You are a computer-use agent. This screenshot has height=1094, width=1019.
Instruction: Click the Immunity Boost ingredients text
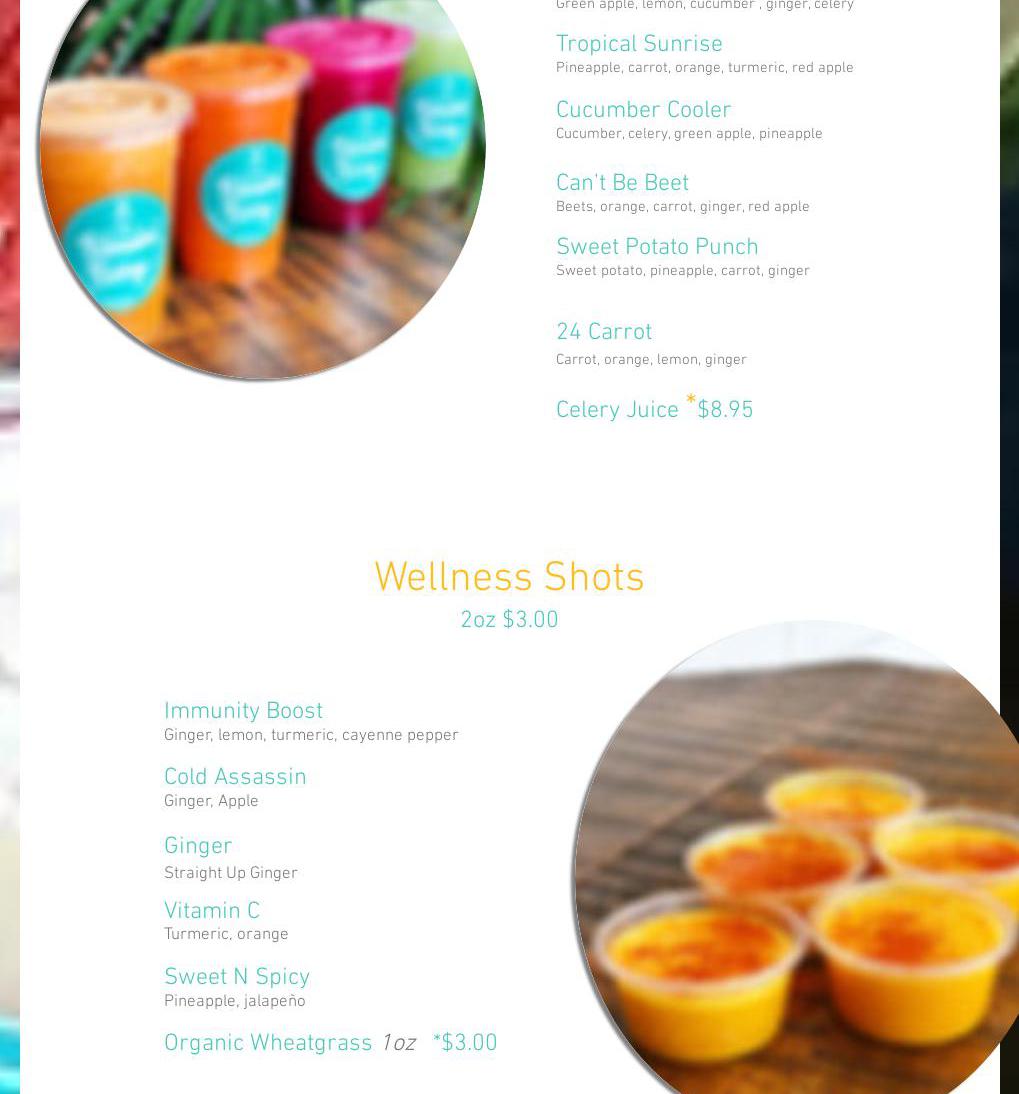311,735
